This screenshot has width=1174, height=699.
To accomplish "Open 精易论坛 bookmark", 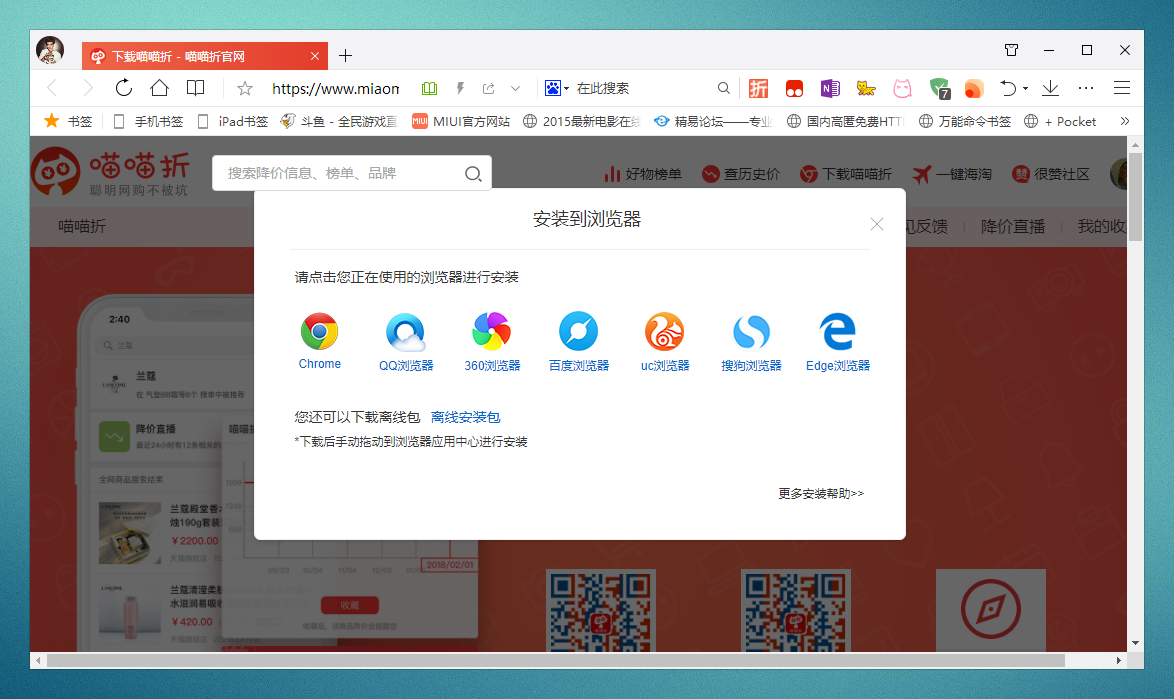I will click(x=712, y=121).
